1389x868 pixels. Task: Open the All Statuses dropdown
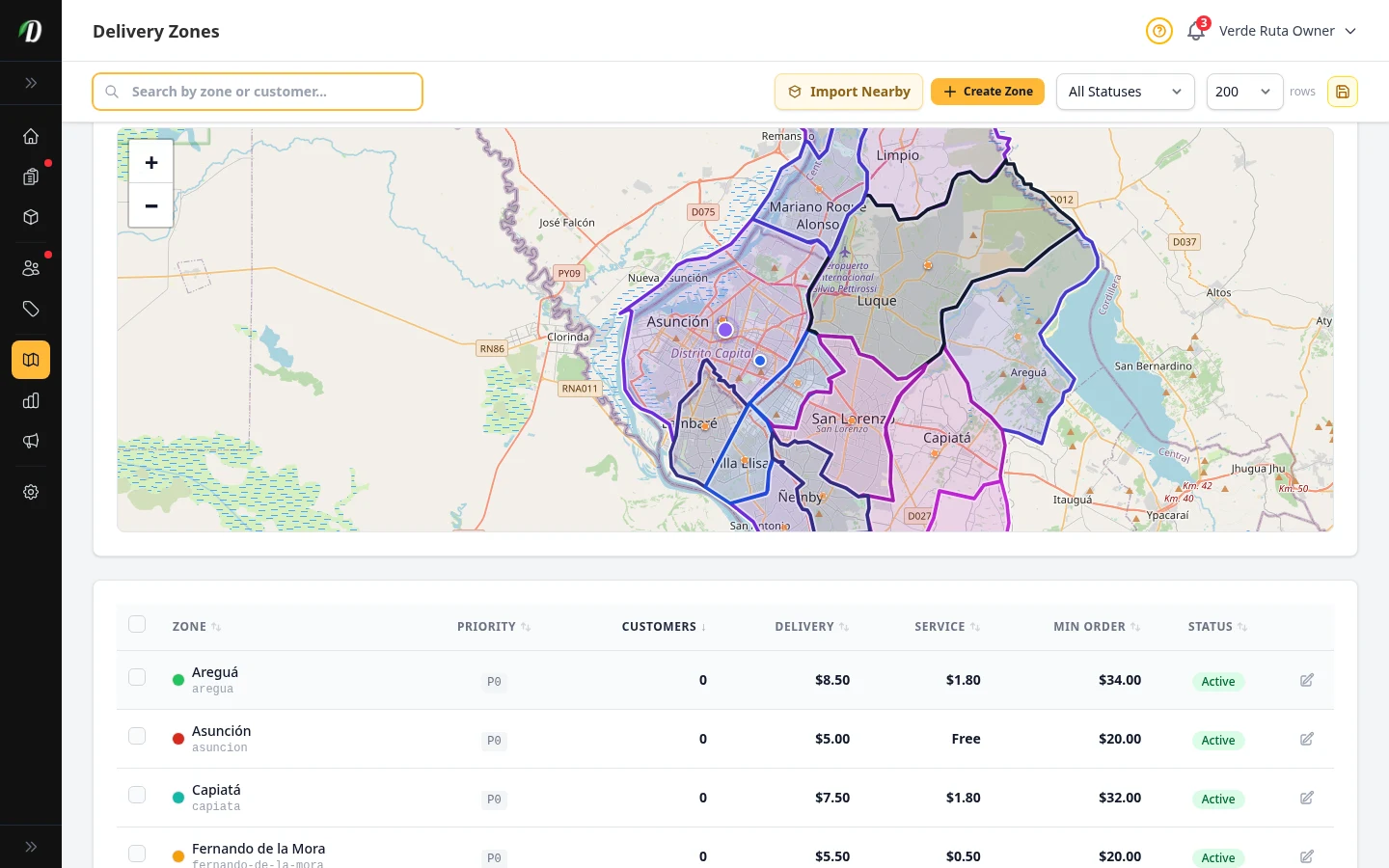coord(1126,92)
